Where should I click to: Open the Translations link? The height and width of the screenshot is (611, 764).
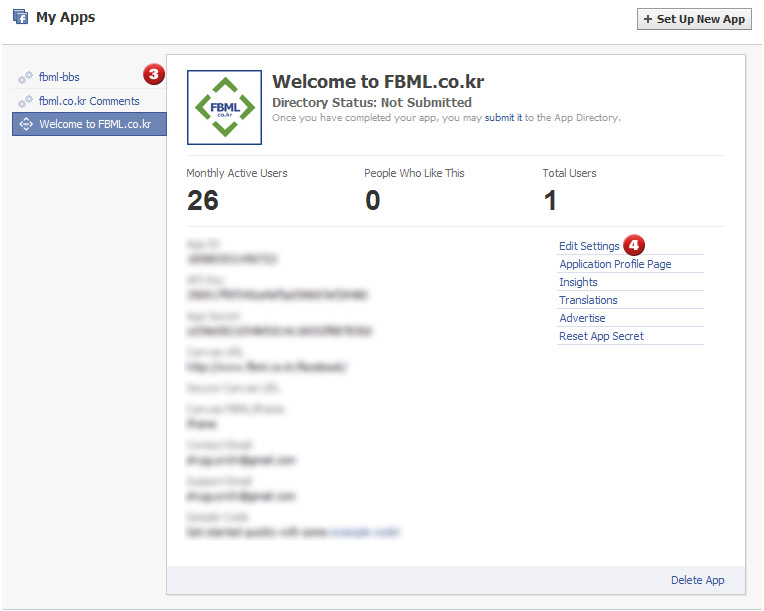click(x=588, y=300)
